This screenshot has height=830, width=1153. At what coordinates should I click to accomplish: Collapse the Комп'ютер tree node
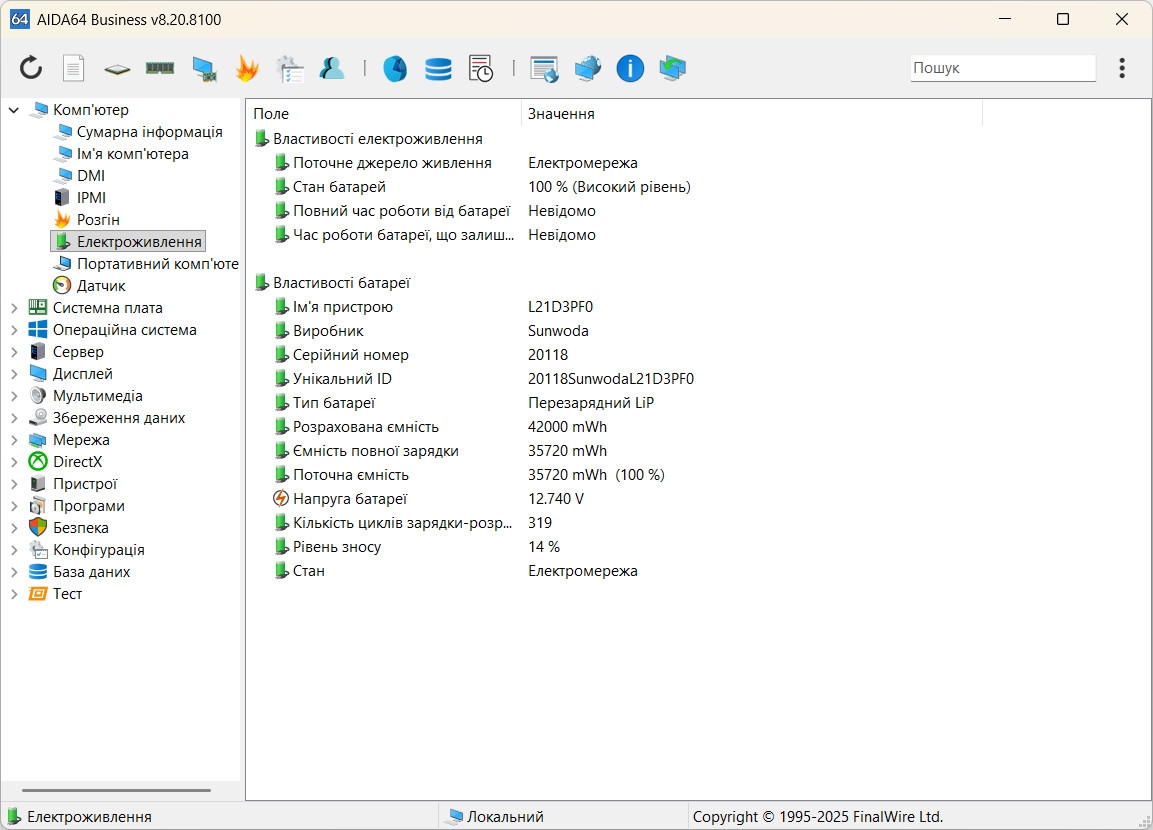pyautogui.click(x=14, y=110)
